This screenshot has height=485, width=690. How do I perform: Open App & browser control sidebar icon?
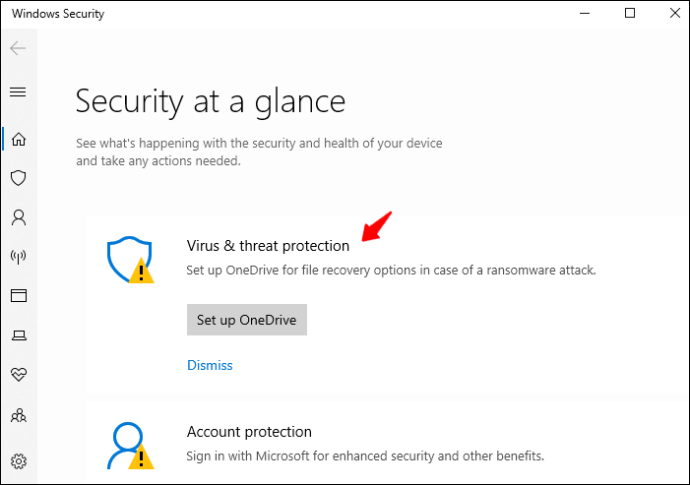[18, 295]
